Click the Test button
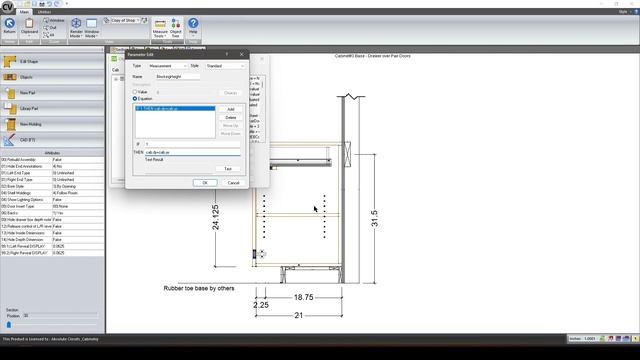640x360 pixels. click(x=228, y=169)
